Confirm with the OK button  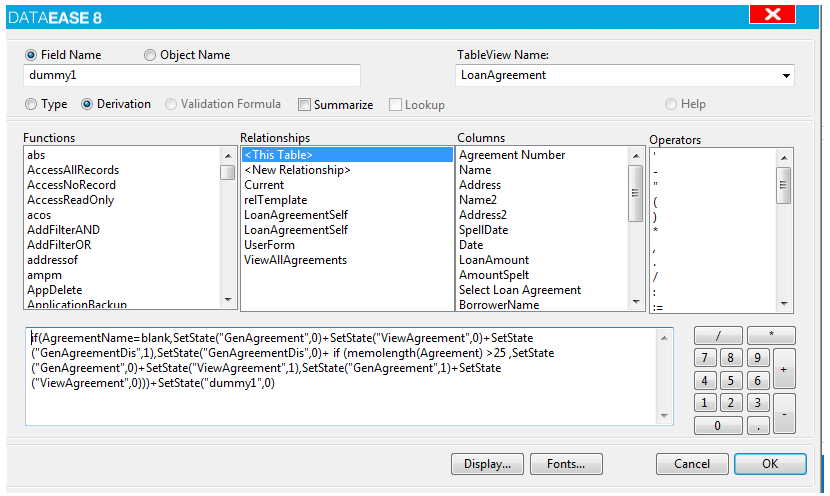(770, 464)
